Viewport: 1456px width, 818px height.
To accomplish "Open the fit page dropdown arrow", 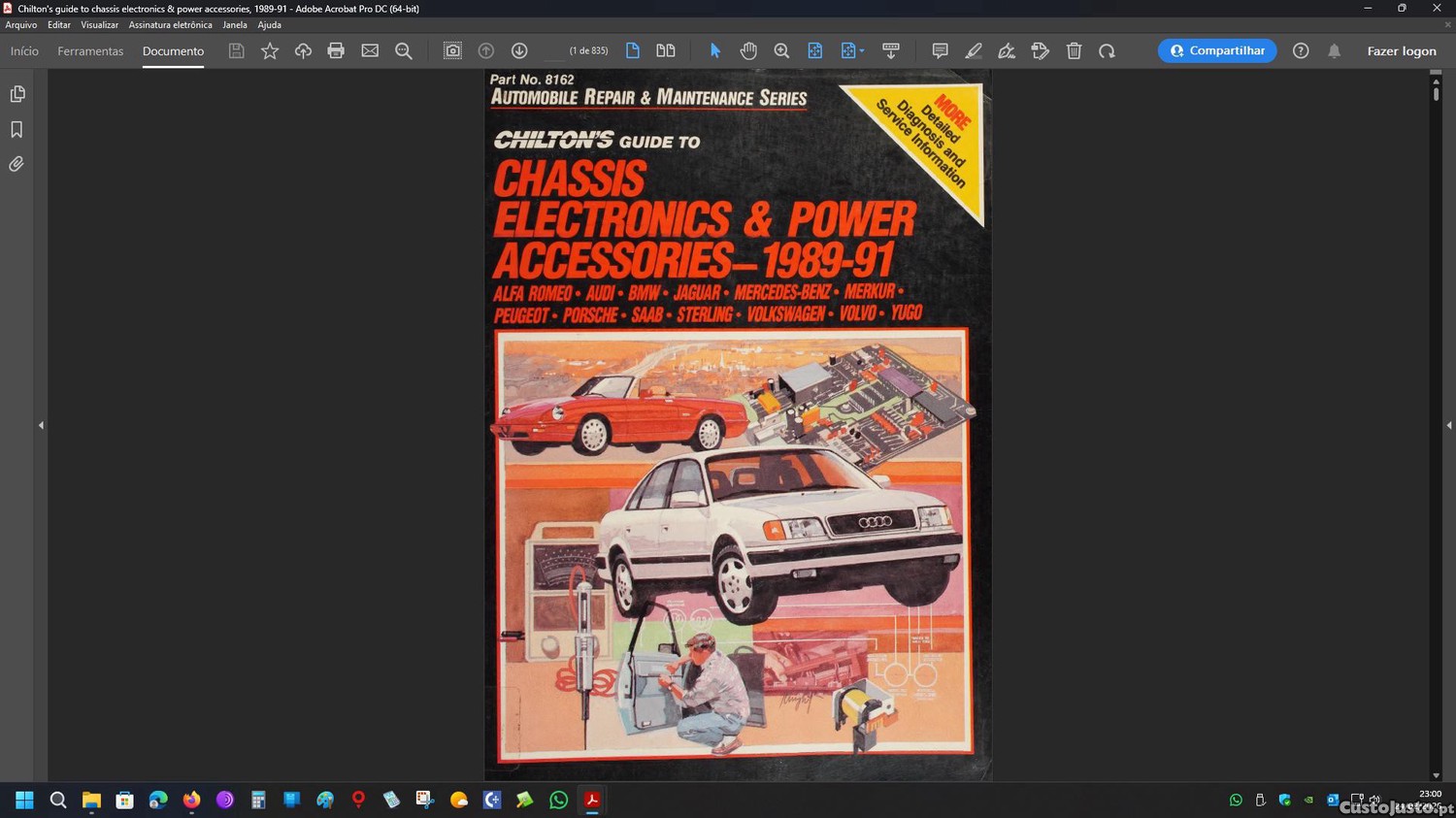I will tap(862, 50).
